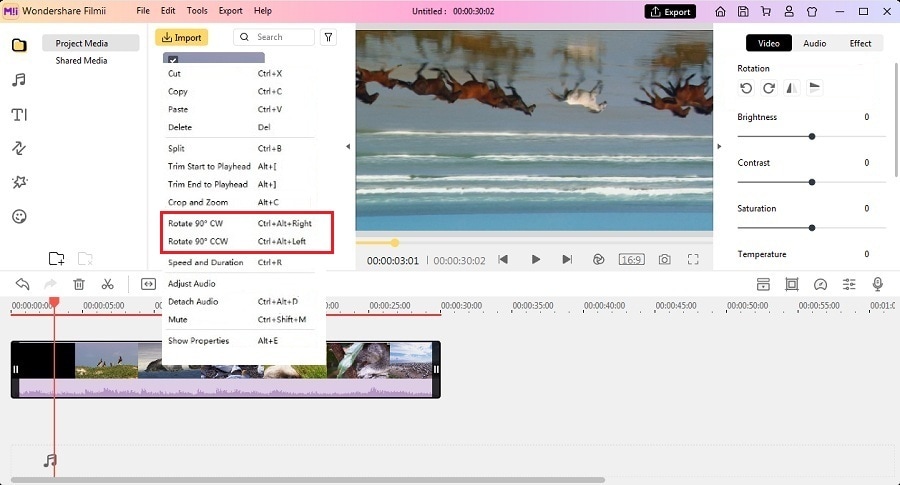Open the Media folder sidebar icon
This screenshot has width=900, height=485.
coord(19,45)
